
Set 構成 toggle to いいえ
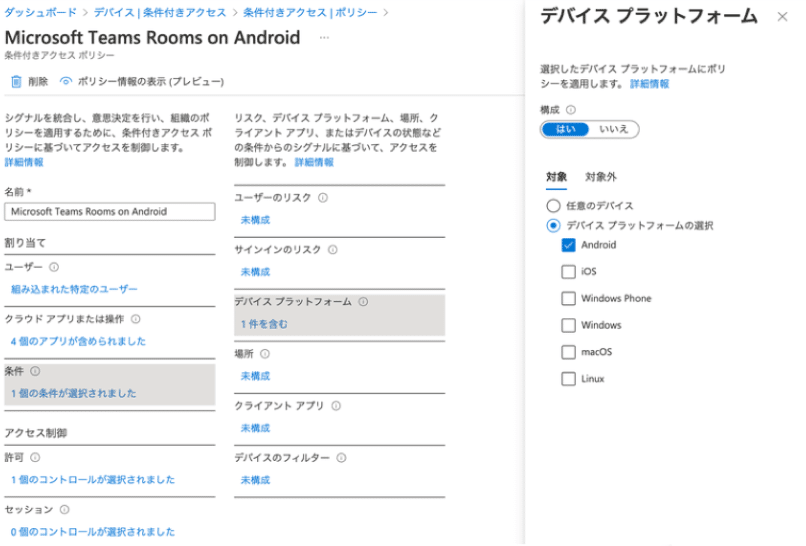point(613,129)
